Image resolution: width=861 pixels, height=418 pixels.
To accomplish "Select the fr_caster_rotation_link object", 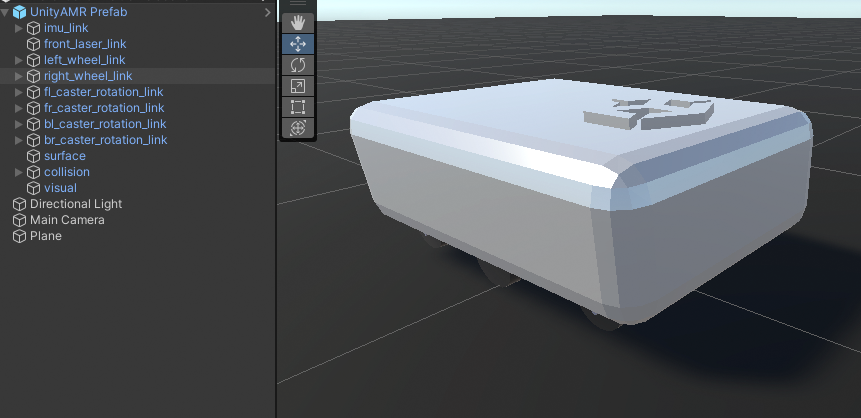I will coord(104,108).
